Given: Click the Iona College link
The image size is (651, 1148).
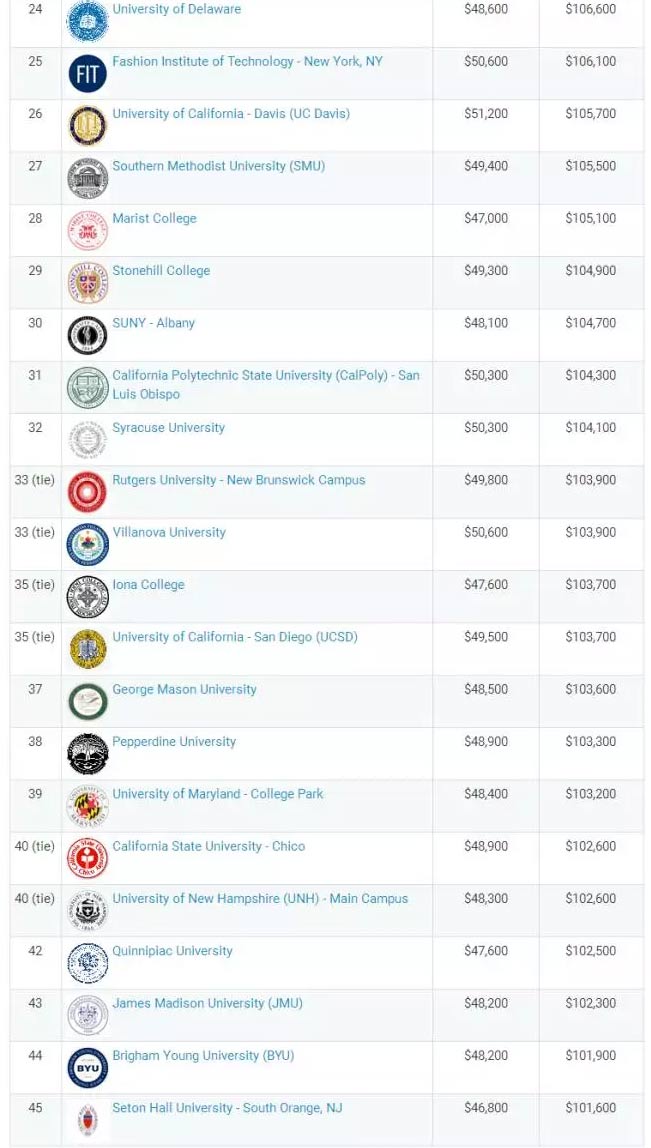Looking at the screenshot, I should tap(148, 584).
